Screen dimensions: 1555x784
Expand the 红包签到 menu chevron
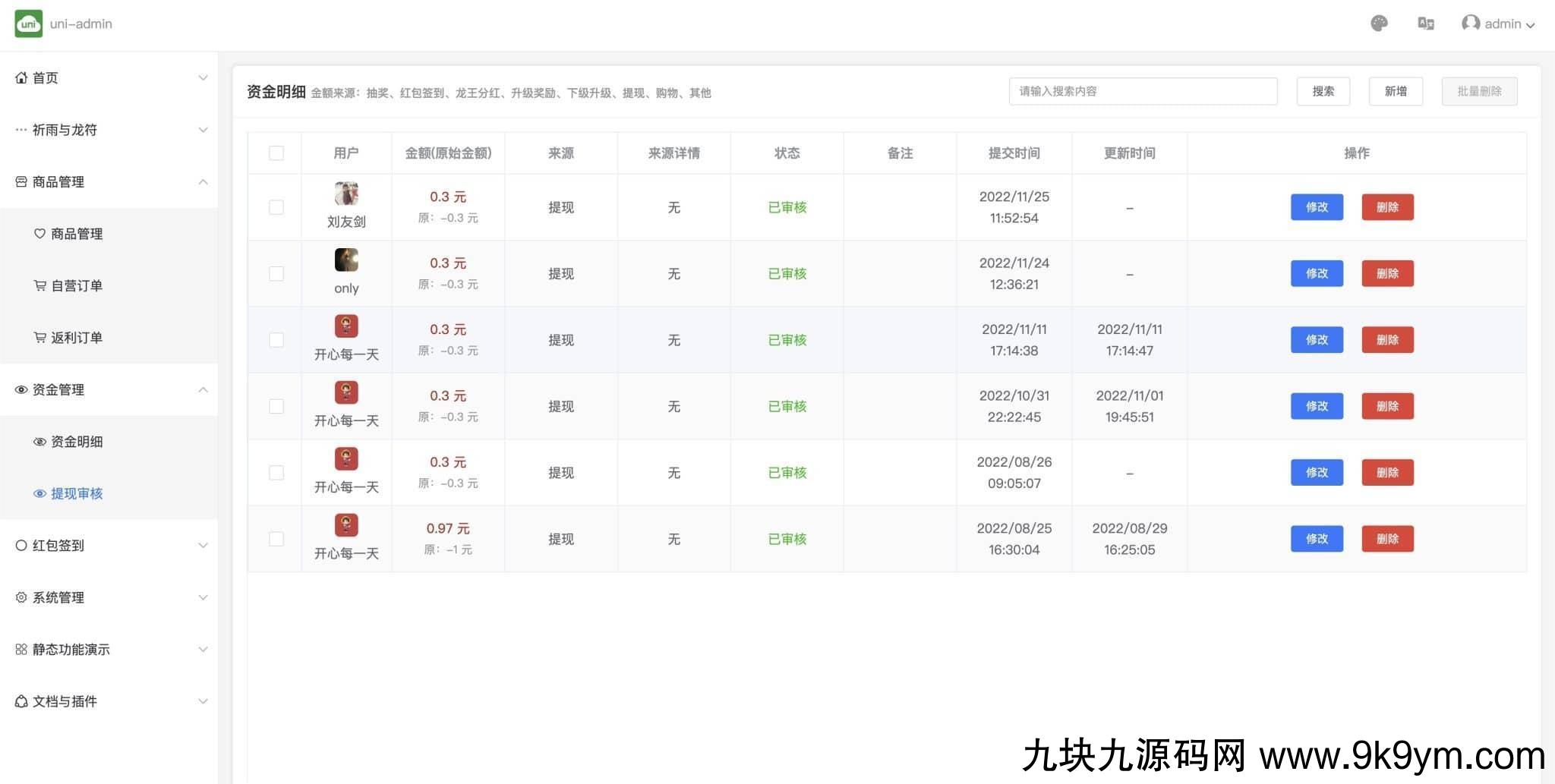pyautogui.click(x=203, y=546)
